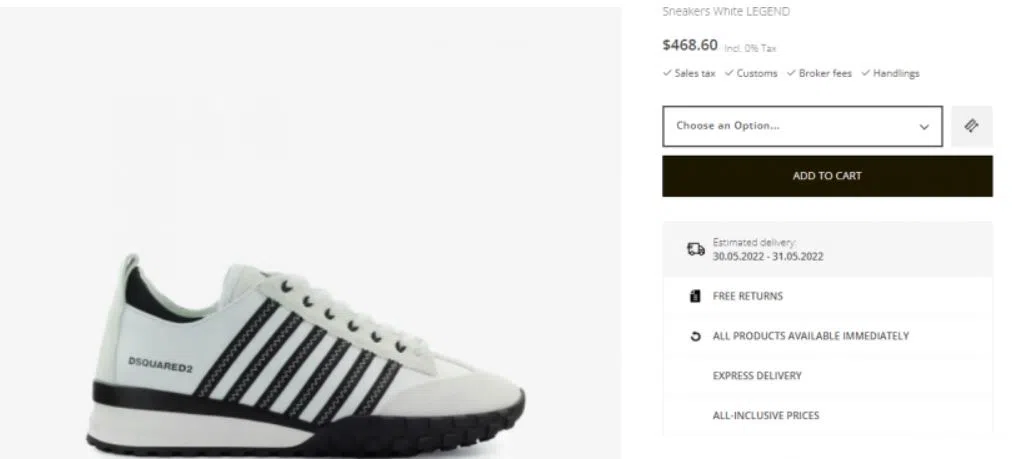Image resolution: width=1034 pixels, height=459 pixels.
Task: Click the circular arrow availability icon
Action: tap(696, 336)
